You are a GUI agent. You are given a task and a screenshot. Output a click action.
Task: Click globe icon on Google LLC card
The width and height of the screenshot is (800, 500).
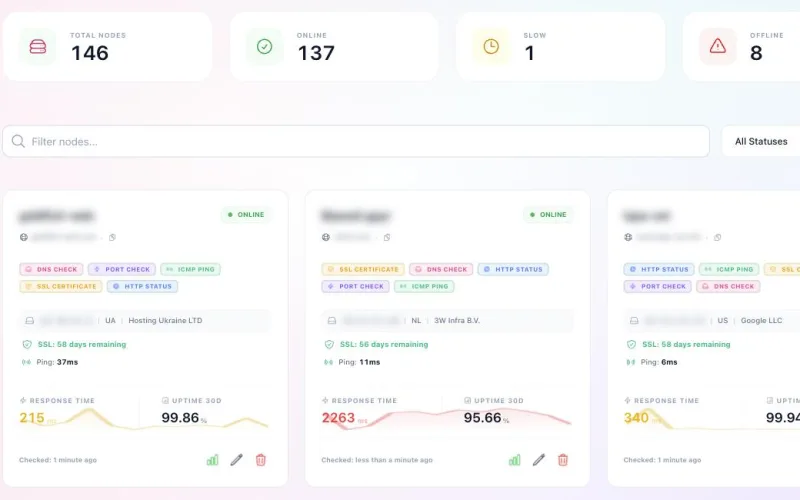[628, 237]
